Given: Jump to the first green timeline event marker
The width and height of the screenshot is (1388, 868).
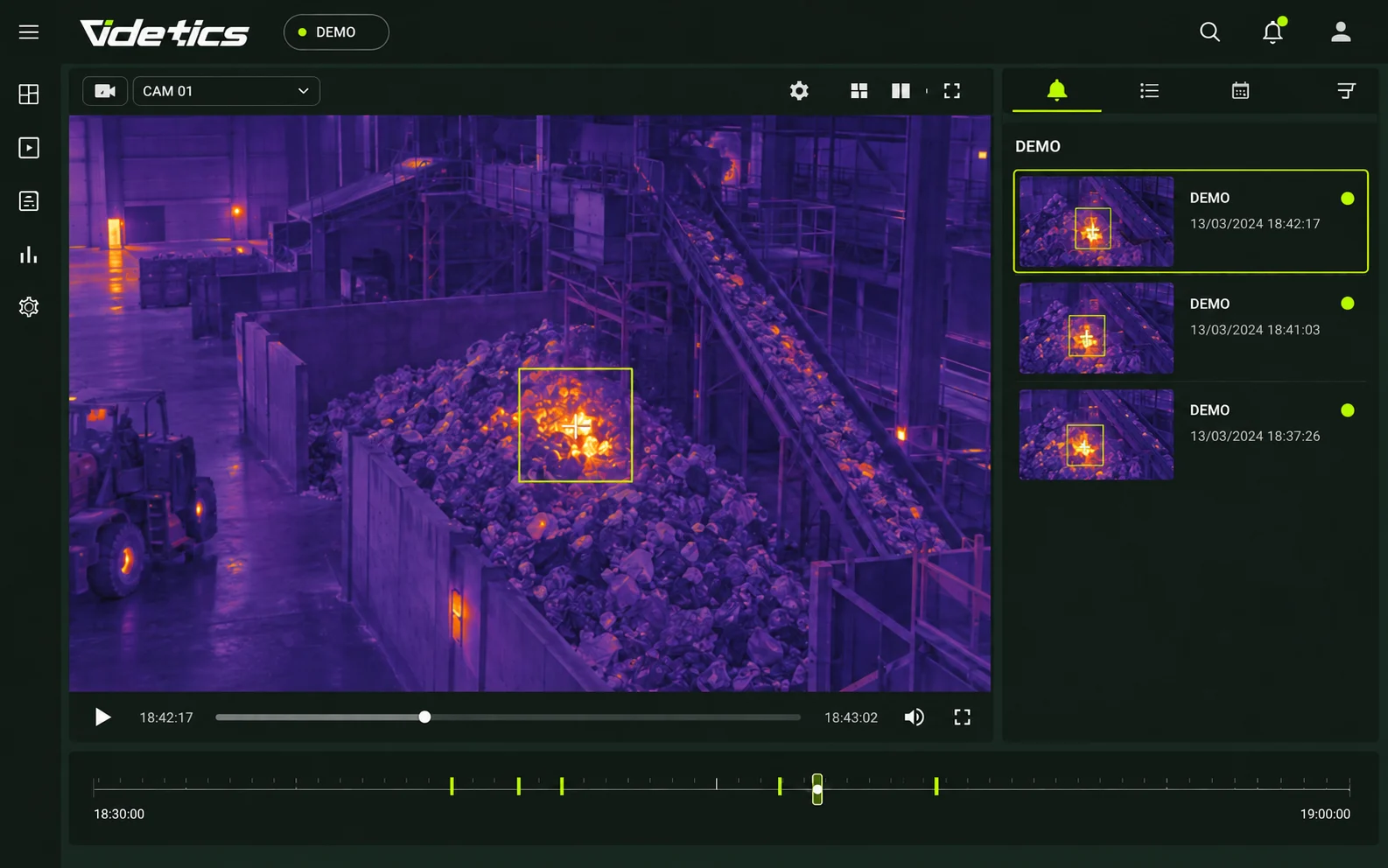Looking at the screenshot, I should [x=452, y=786].
